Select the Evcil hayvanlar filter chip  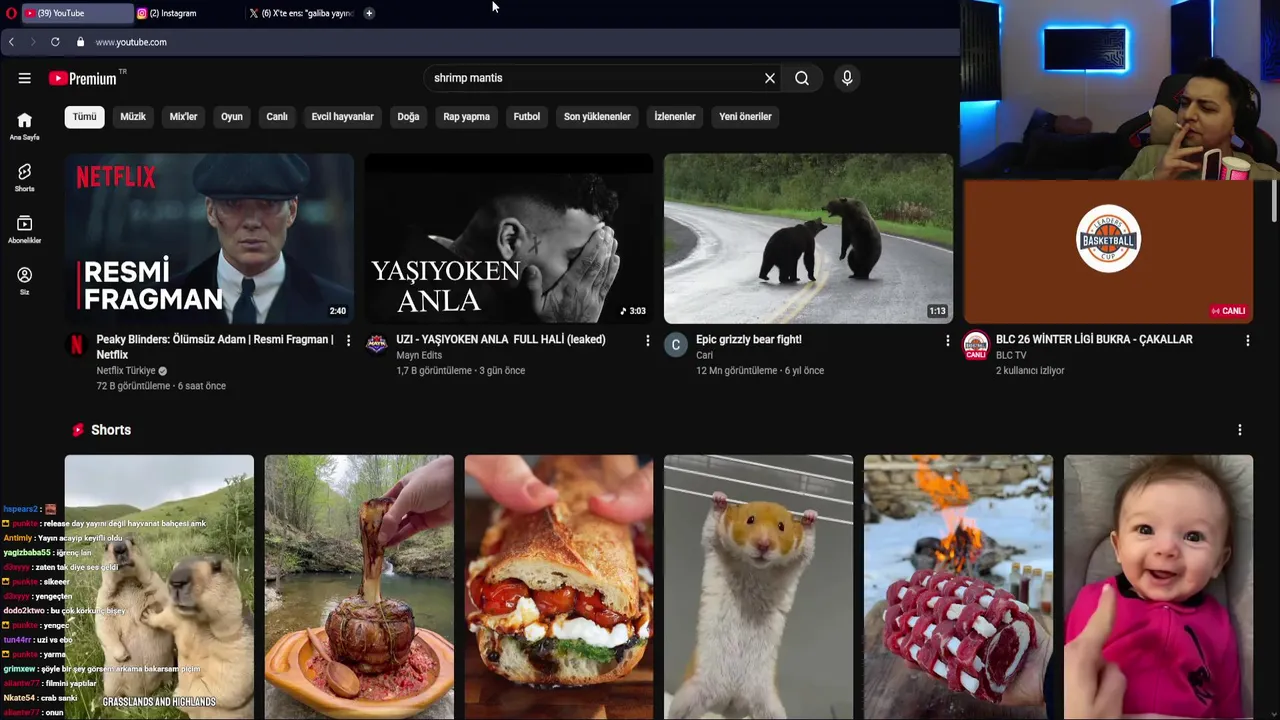coord(342,117)
